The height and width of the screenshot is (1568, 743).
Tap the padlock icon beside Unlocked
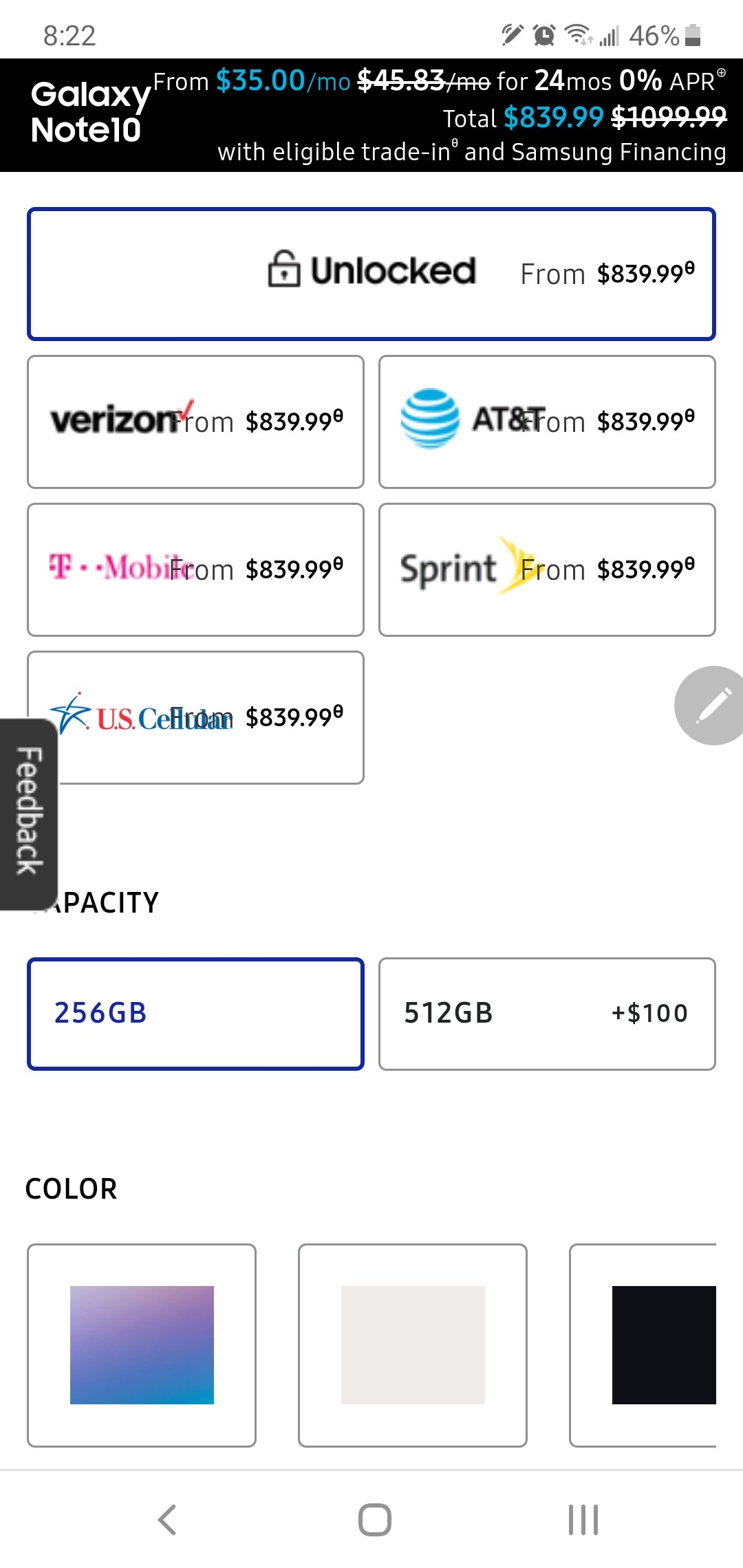click(283, 269)
